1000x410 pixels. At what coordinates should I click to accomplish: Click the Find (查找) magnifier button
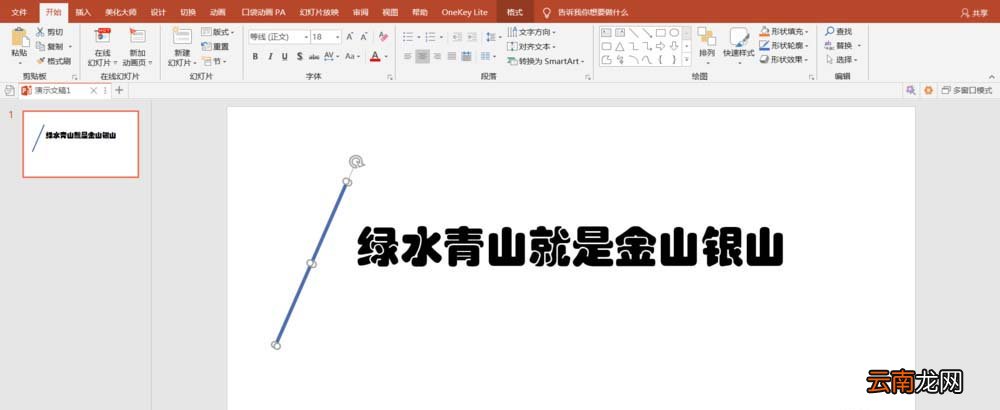[x=839, y=32]
